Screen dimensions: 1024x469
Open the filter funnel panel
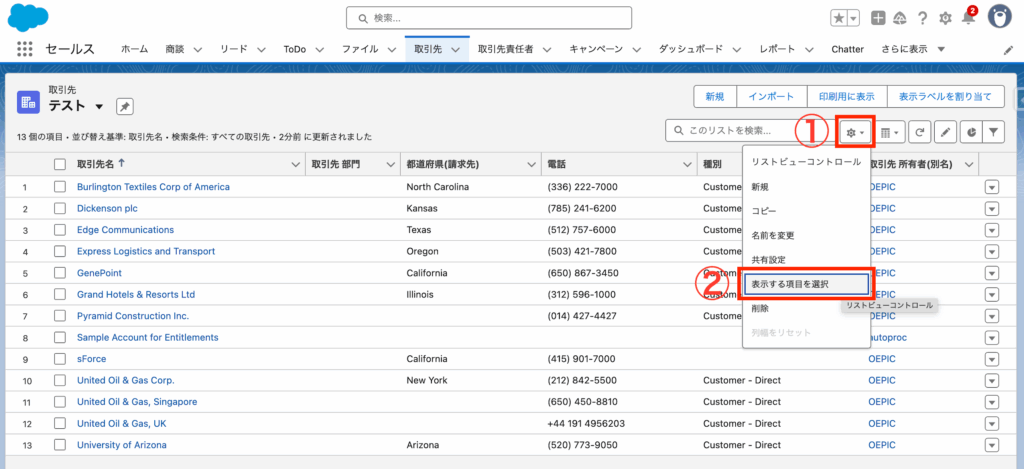click(x=993, y=133)
